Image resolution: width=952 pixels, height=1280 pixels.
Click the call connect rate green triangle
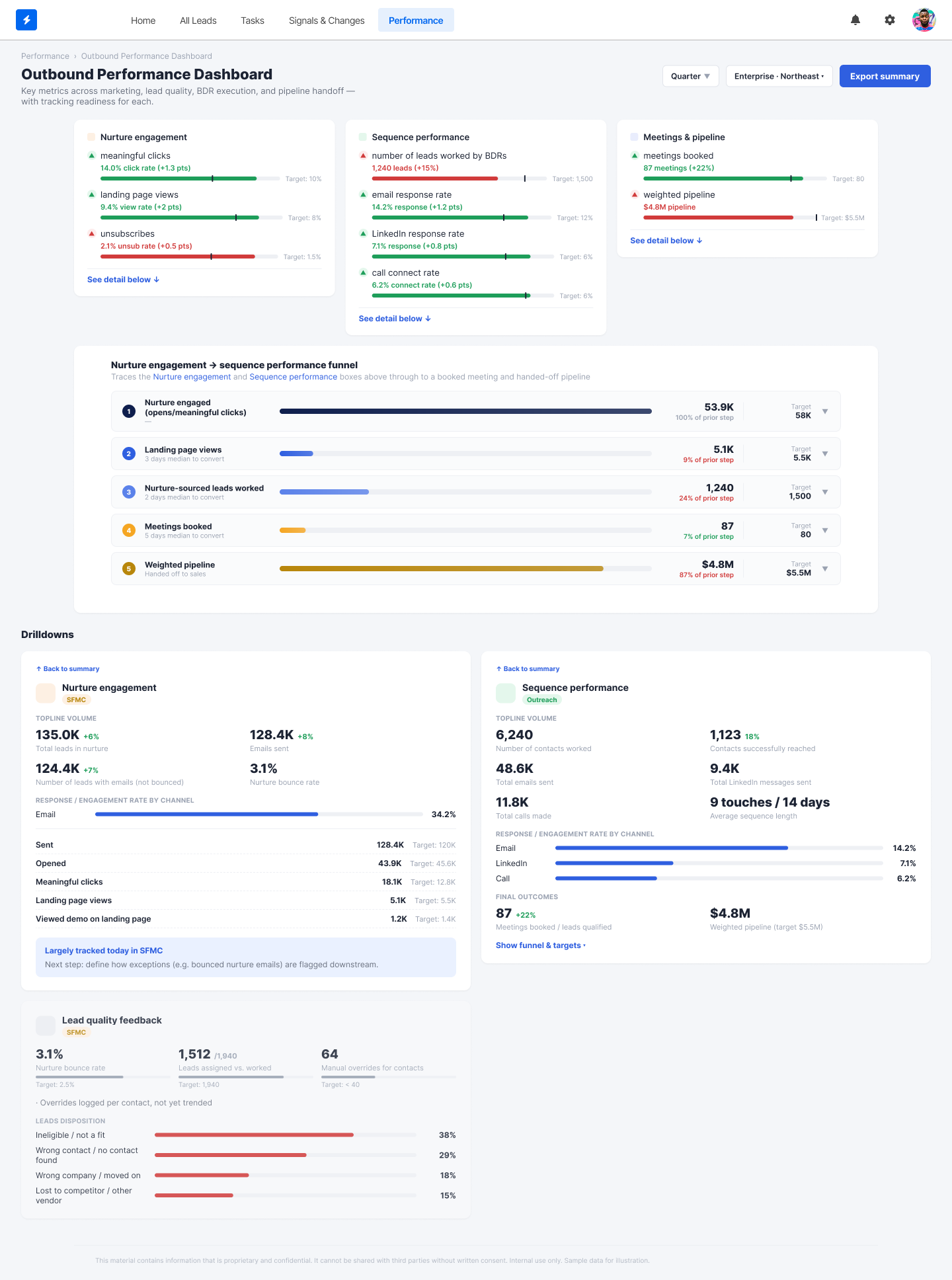click(363, 272)
